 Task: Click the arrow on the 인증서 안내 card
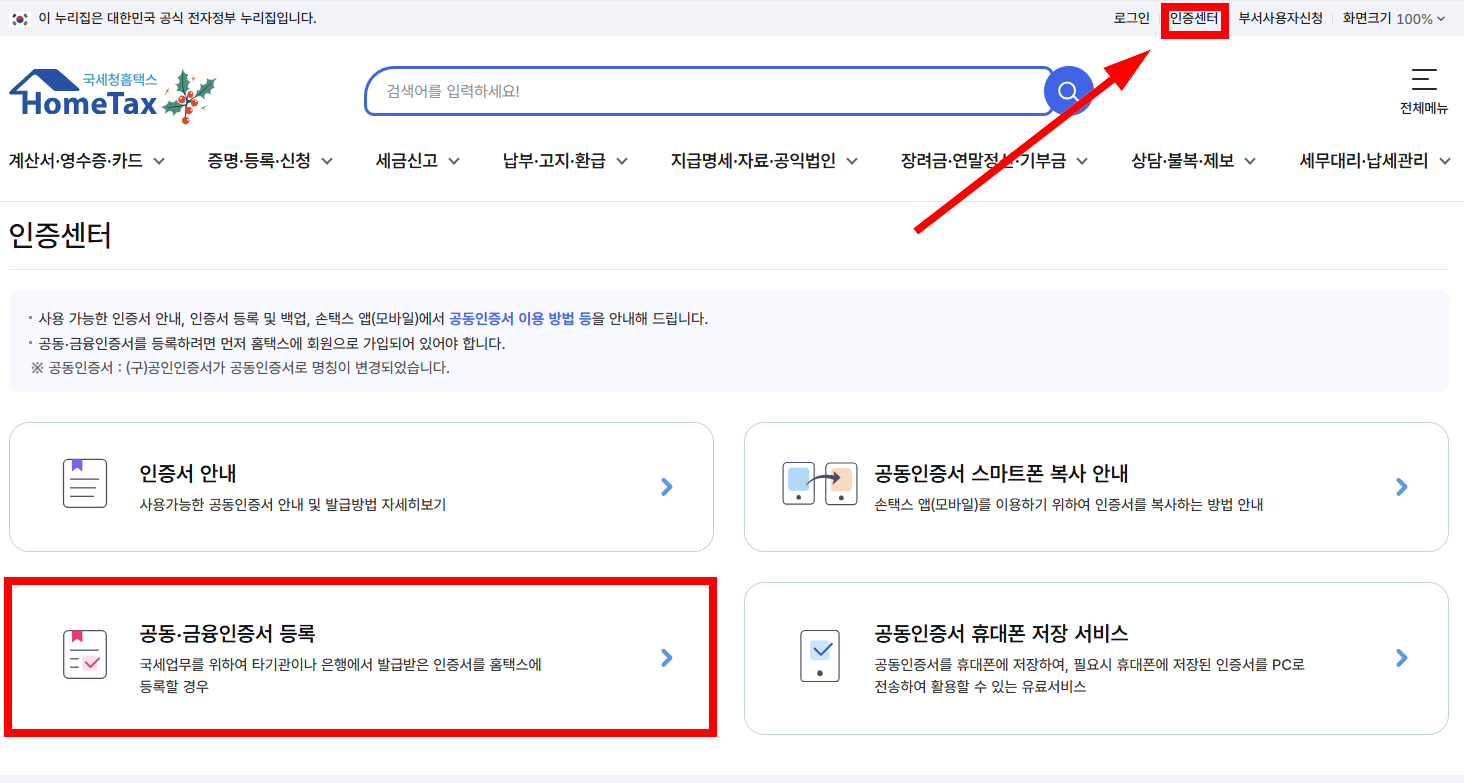point(667,487)
